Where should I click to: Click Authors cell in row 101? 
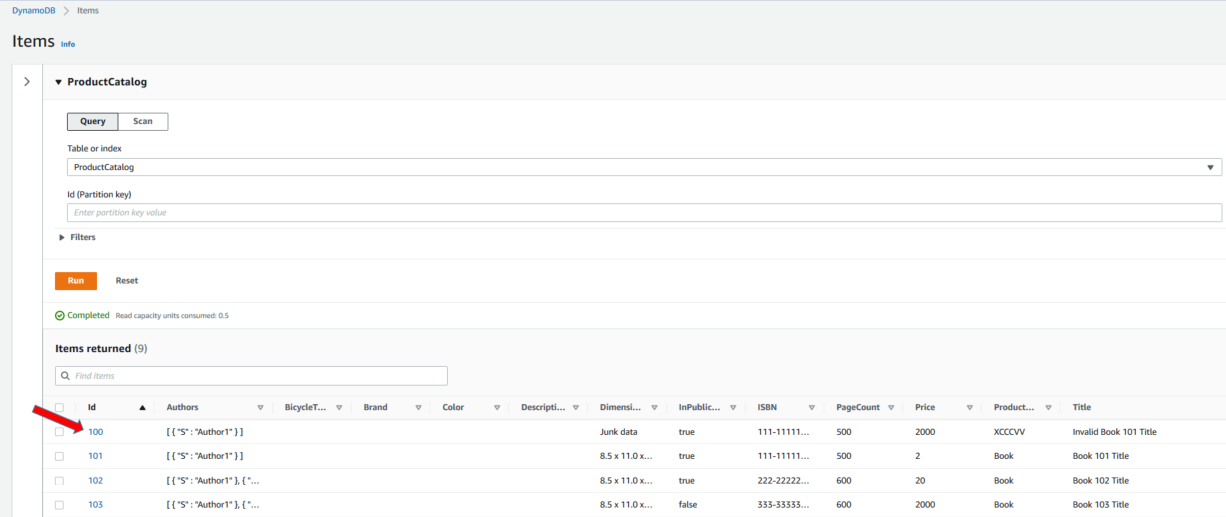205,456
